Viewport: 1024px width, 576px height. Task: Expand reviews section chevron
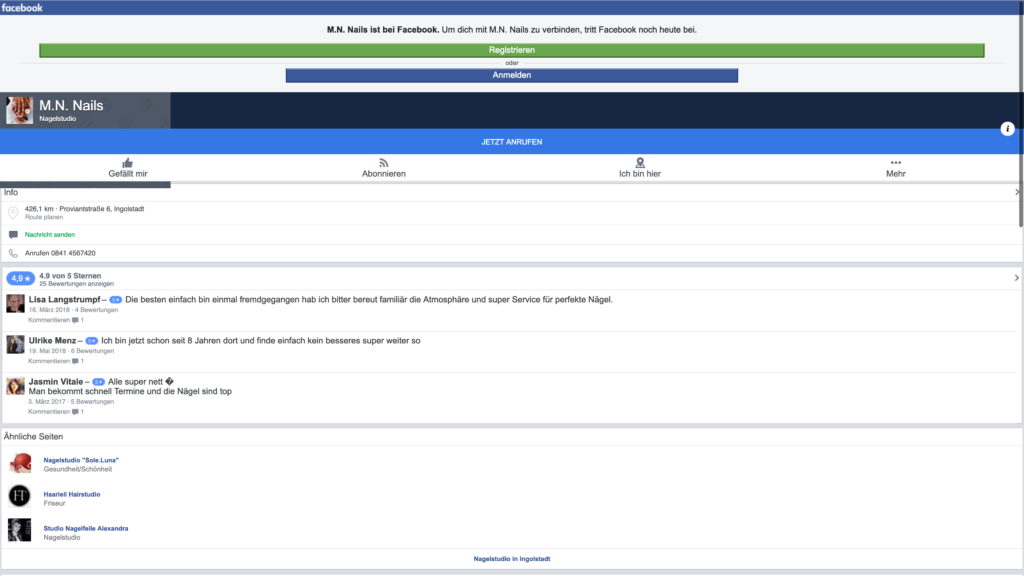(x=1016, y=278)
